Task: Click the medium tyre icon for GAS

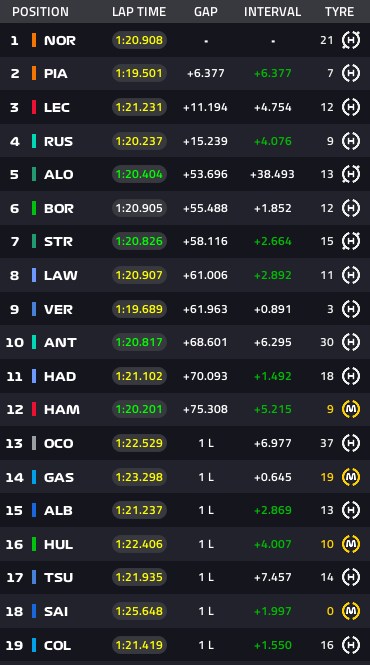Action: coord(351,477)
